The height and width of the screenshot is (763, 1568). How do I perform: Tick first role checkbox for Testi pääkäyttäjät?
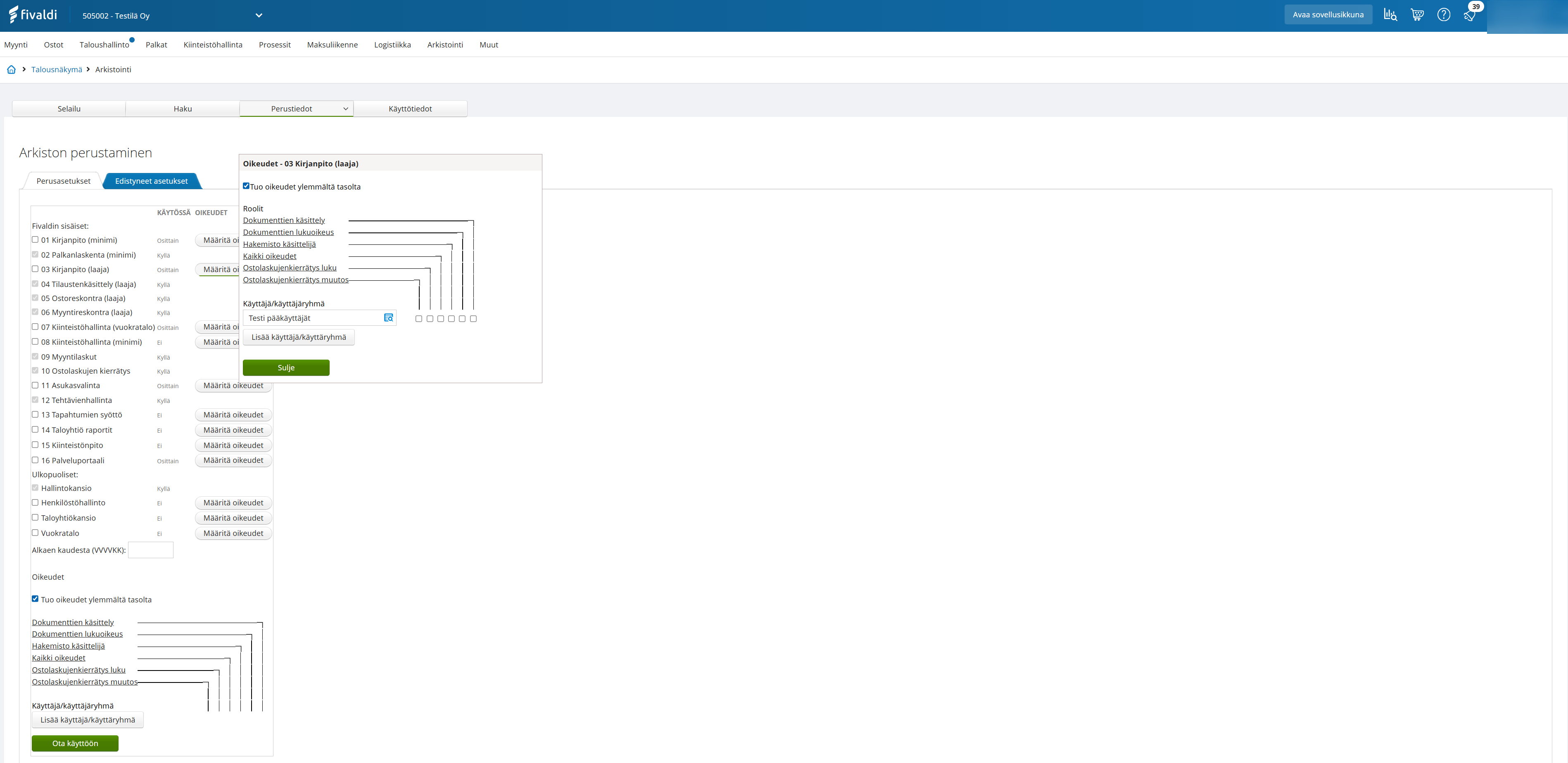pyautogui.click(x=419, y=319)
